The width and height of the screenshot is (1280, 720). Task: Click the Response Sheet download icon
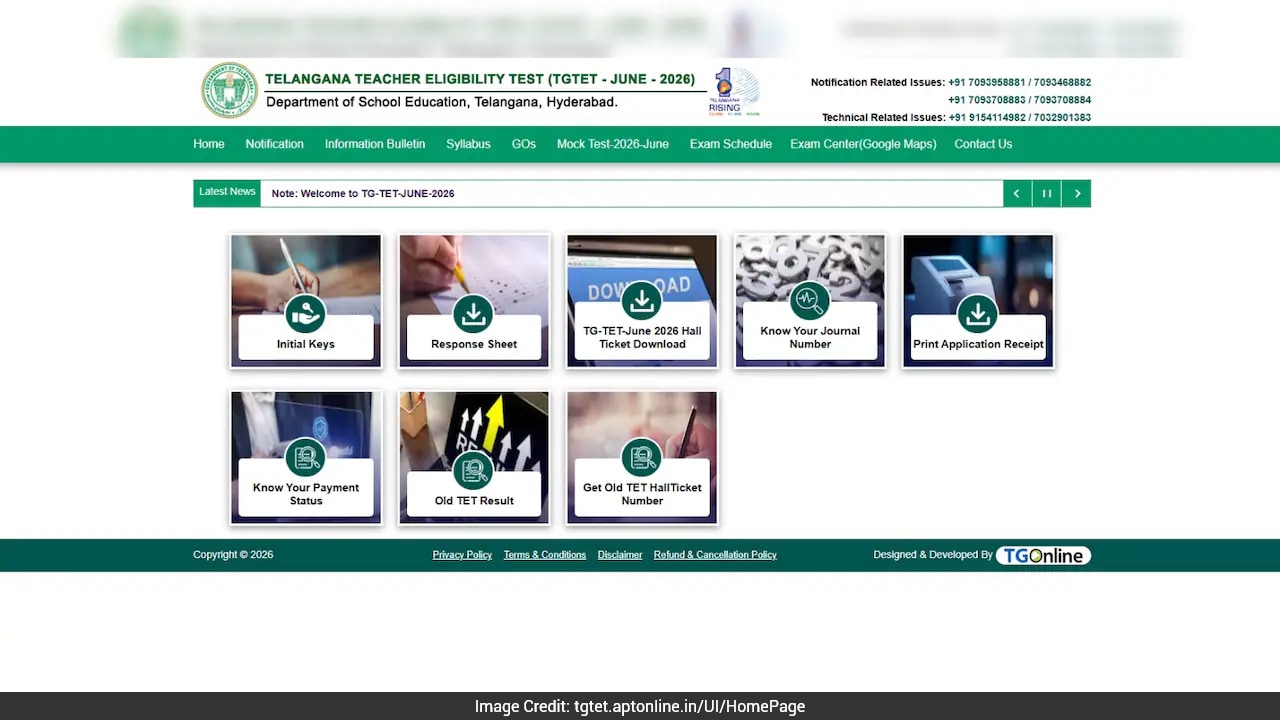pos(474,314)
